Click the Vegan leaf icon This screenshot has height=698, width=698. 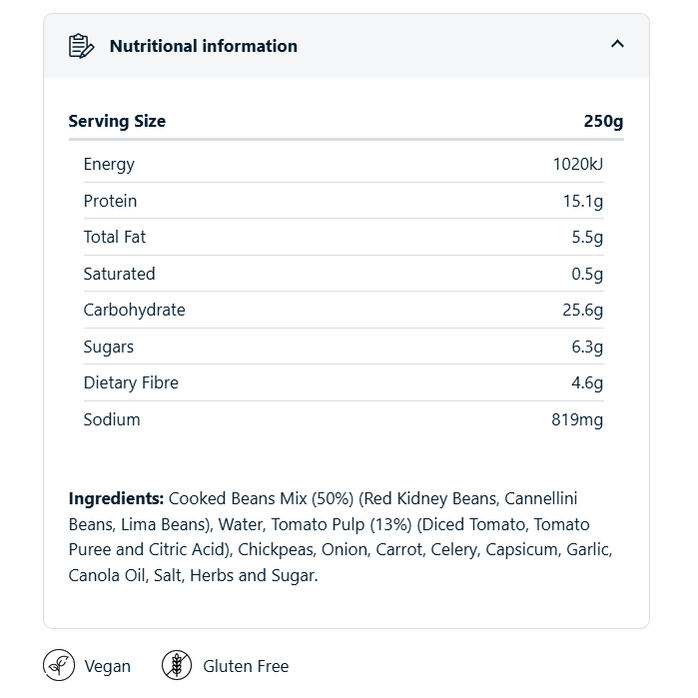pyautogui.click(x=59, y=665)
